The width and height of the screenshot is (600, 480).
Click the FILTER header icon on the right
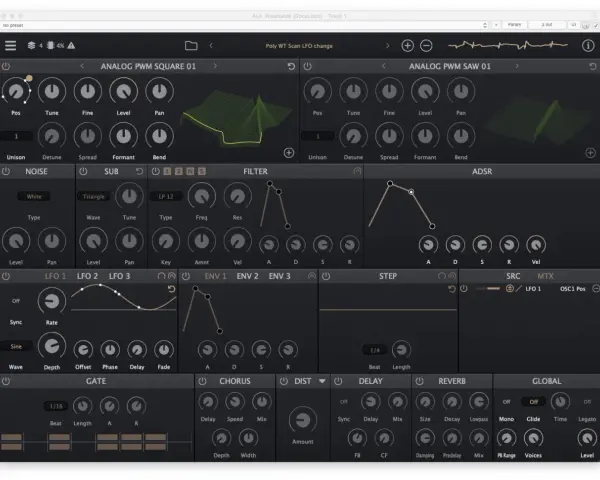tap(357, 171)
